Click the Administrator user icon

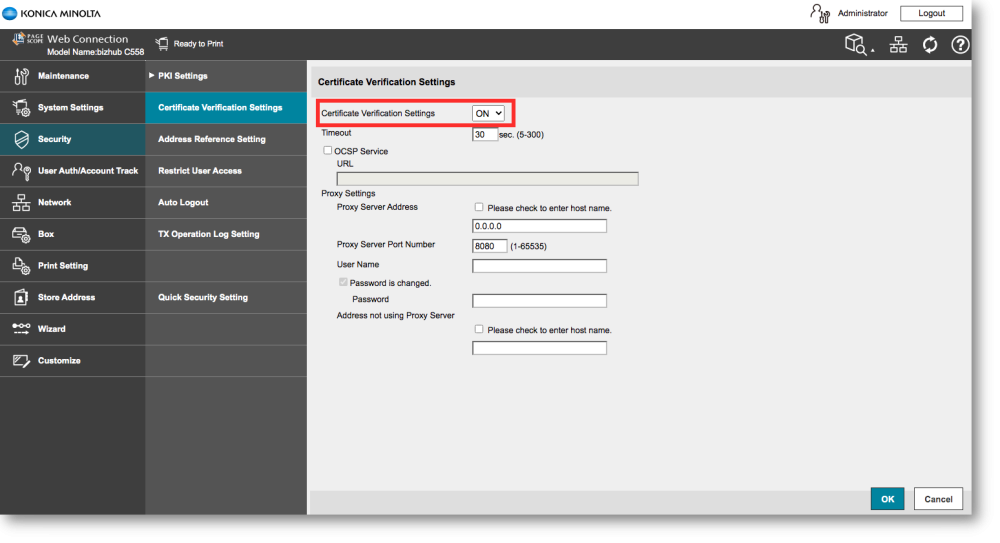tap(820, 13)
